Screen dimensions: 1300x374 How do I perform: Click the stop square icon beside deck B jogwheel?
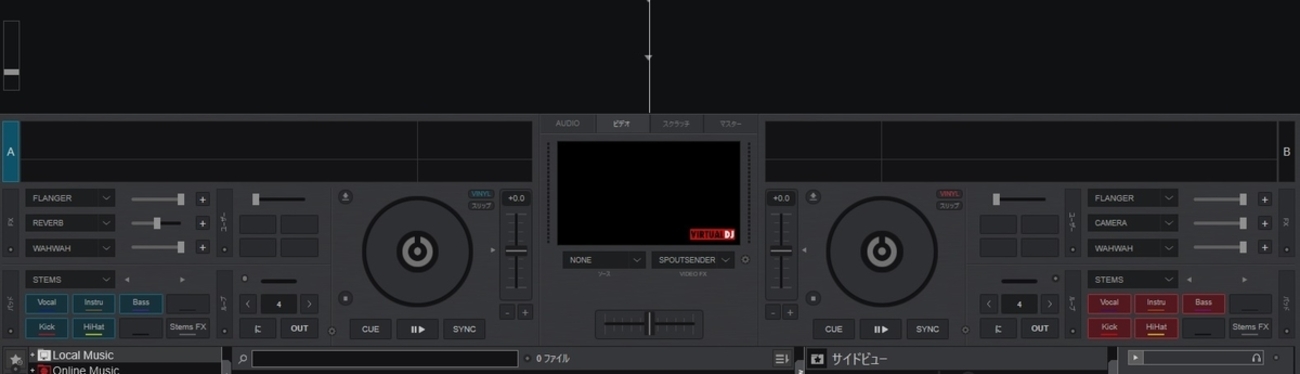point(813,297)
